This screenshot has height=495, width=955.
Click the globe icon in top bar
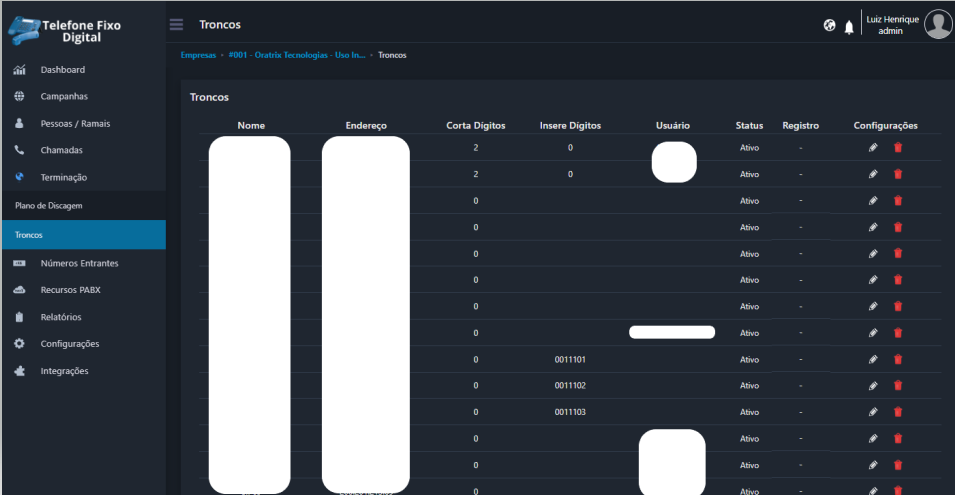pyautogui.click(x=830, y=25)
